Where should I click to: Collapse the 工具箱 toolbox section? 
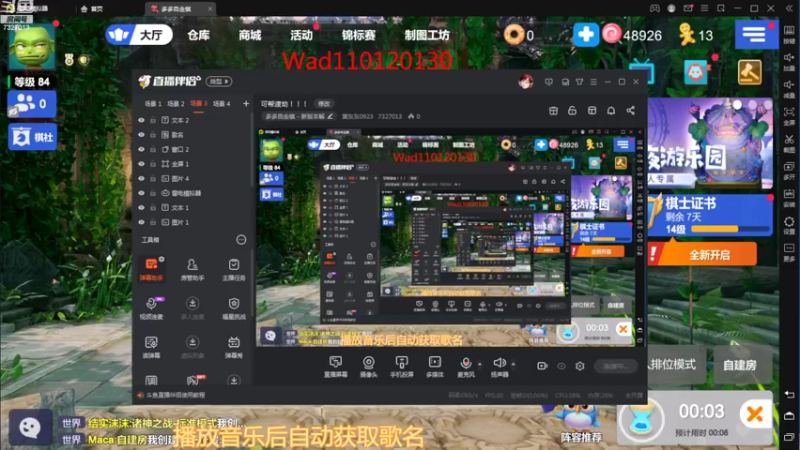pyautogui.click(x=241, y=240)
